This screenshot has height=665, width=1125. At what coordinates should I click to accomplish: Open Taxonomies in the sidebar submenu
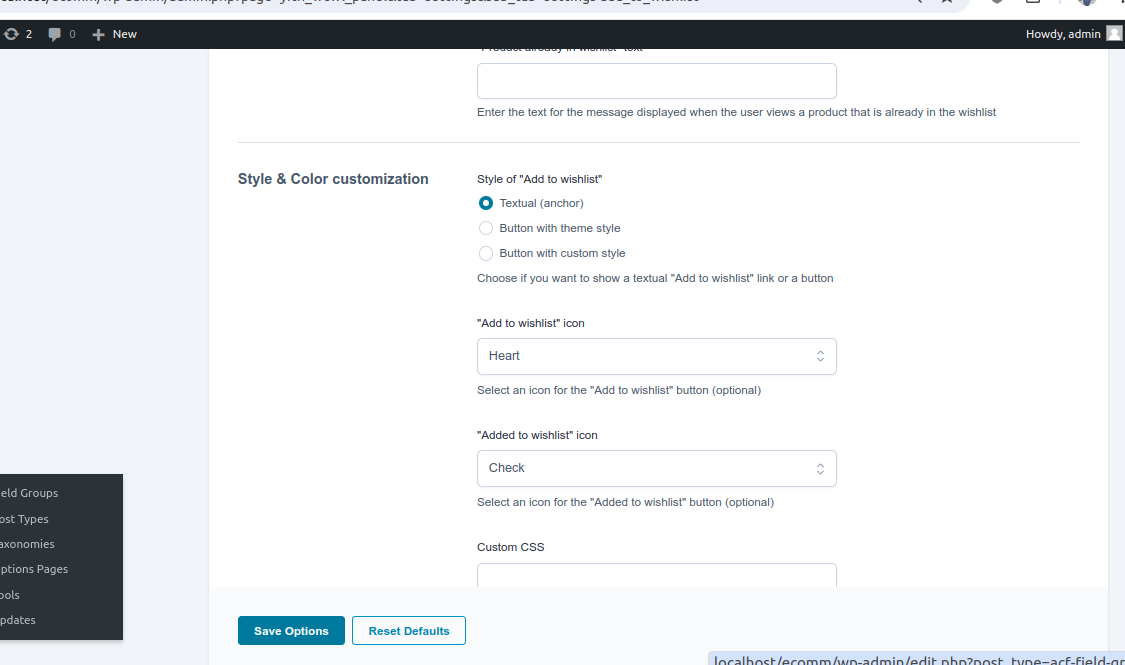(27, 544)
